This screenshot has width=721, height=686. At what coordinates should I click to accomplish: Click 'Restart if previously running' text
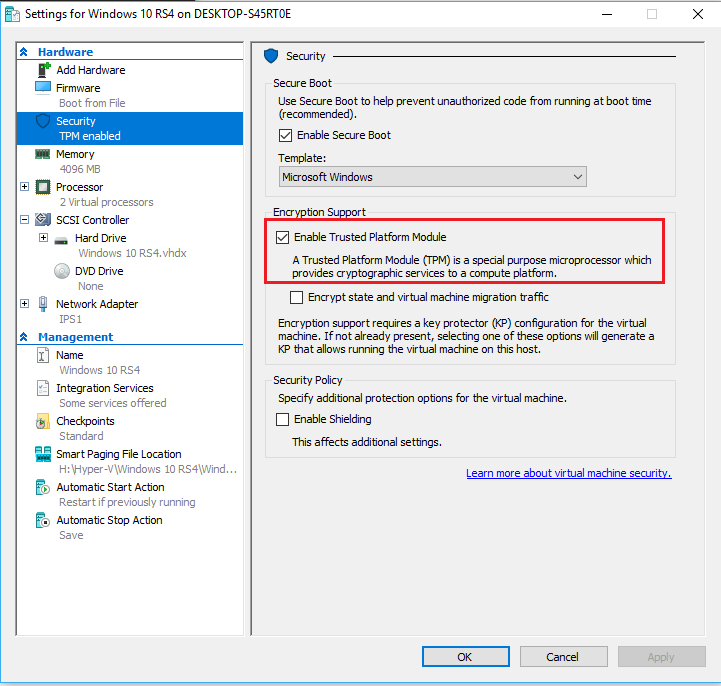pos(127,502)
